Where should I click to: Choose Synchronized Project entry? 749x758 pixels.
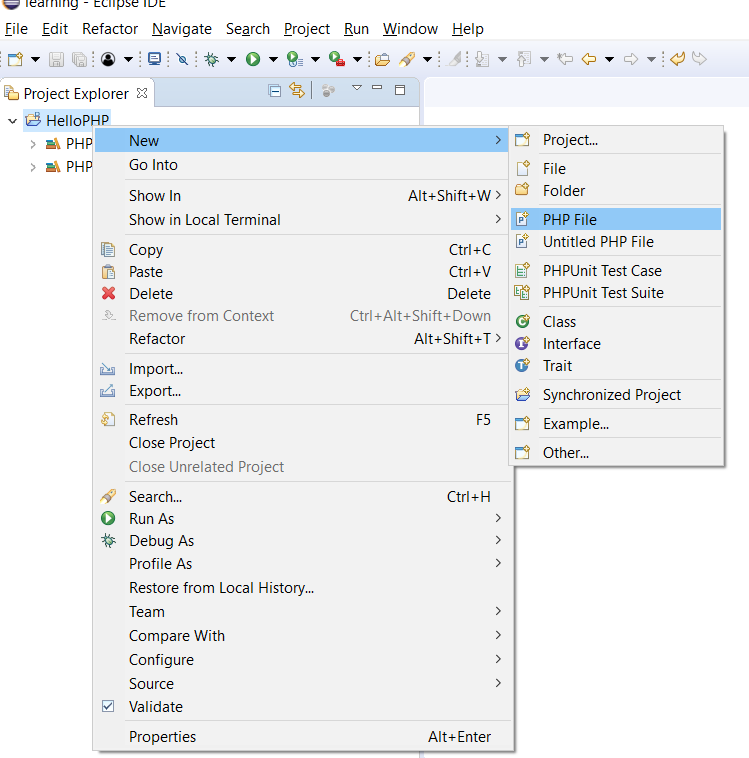[x=616, y=395]
